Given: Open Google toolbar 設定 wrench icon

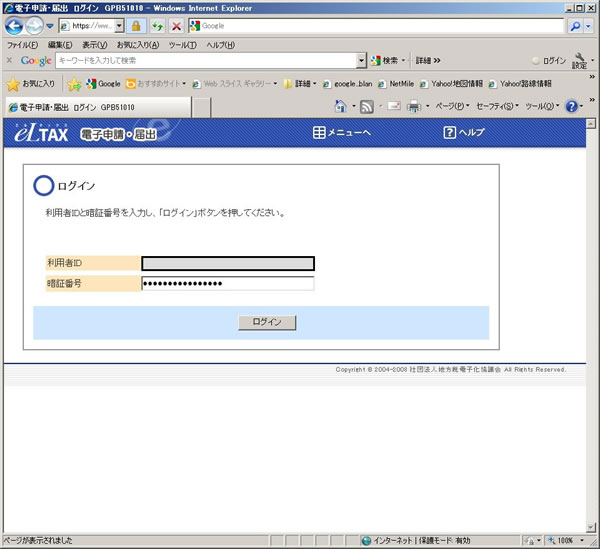Looking at the screenshot, I should tap(579, 61).
